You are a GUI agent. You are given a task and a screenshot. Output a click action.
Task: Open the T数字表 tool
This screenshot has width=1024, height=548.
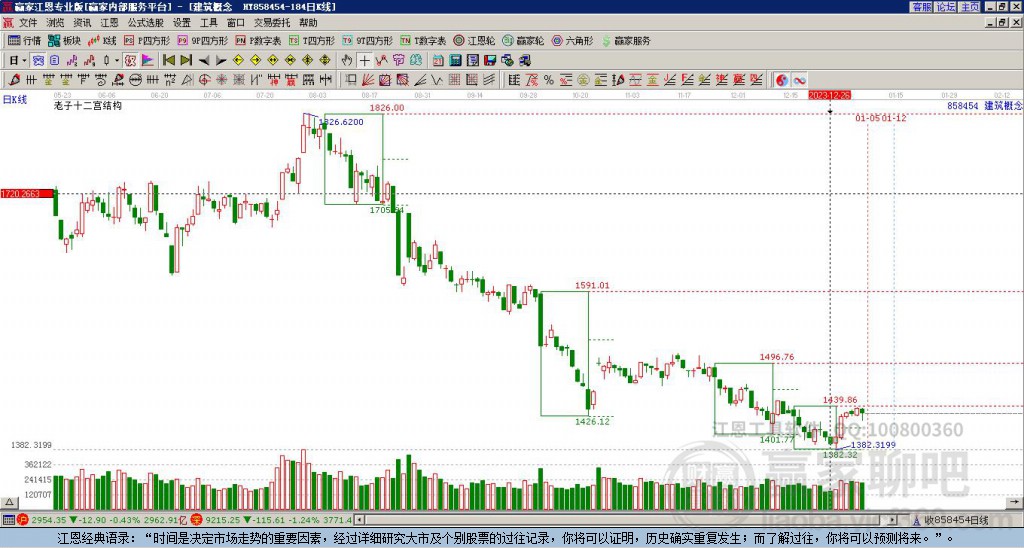click(x=423, y=40)
